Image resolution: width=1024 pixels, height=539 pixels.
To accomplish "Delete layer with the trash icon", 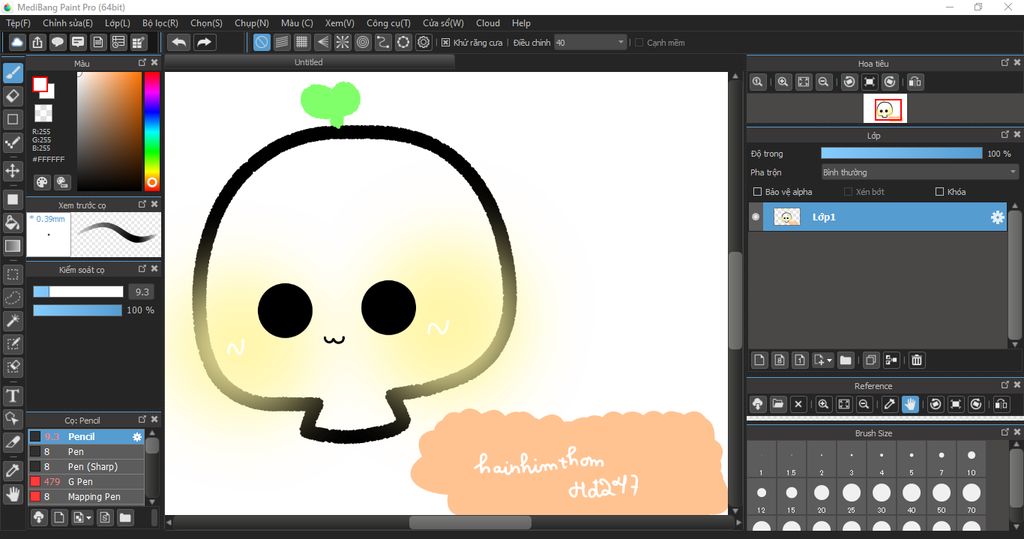I will point(917,360).
